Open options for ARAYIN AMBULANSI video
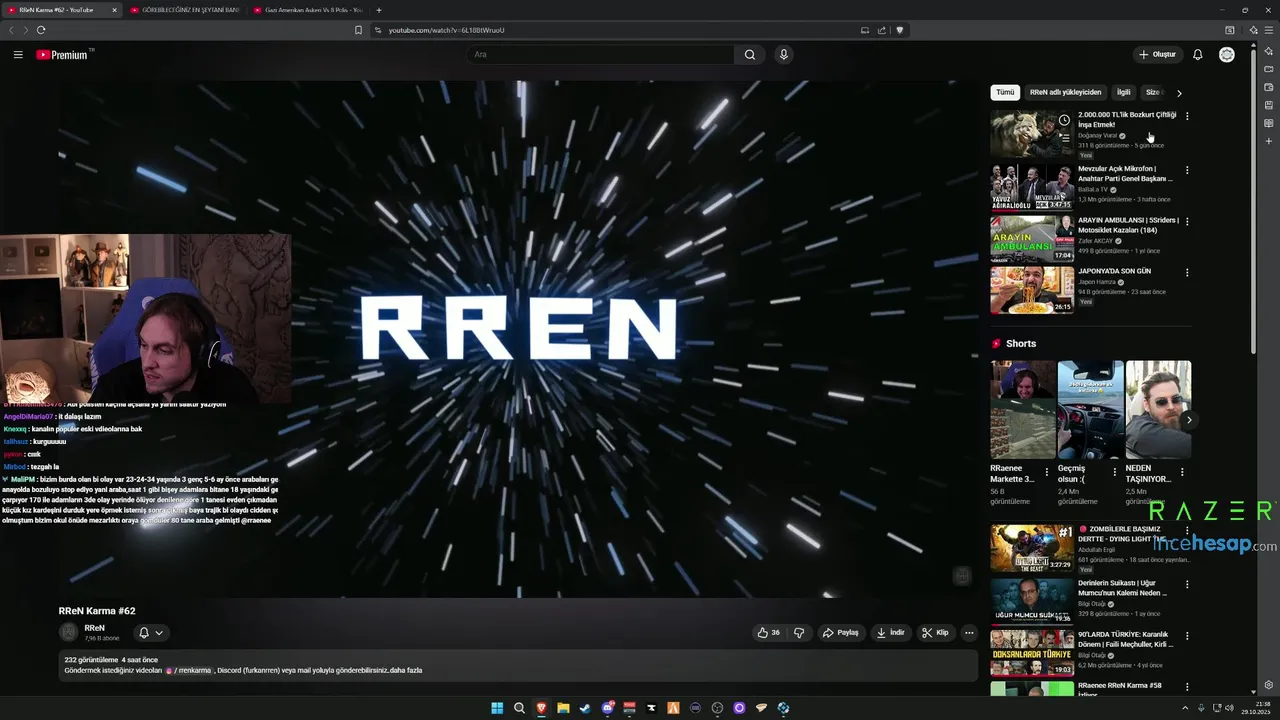This screenshot has width=1280, height=720. point(1187,221)
